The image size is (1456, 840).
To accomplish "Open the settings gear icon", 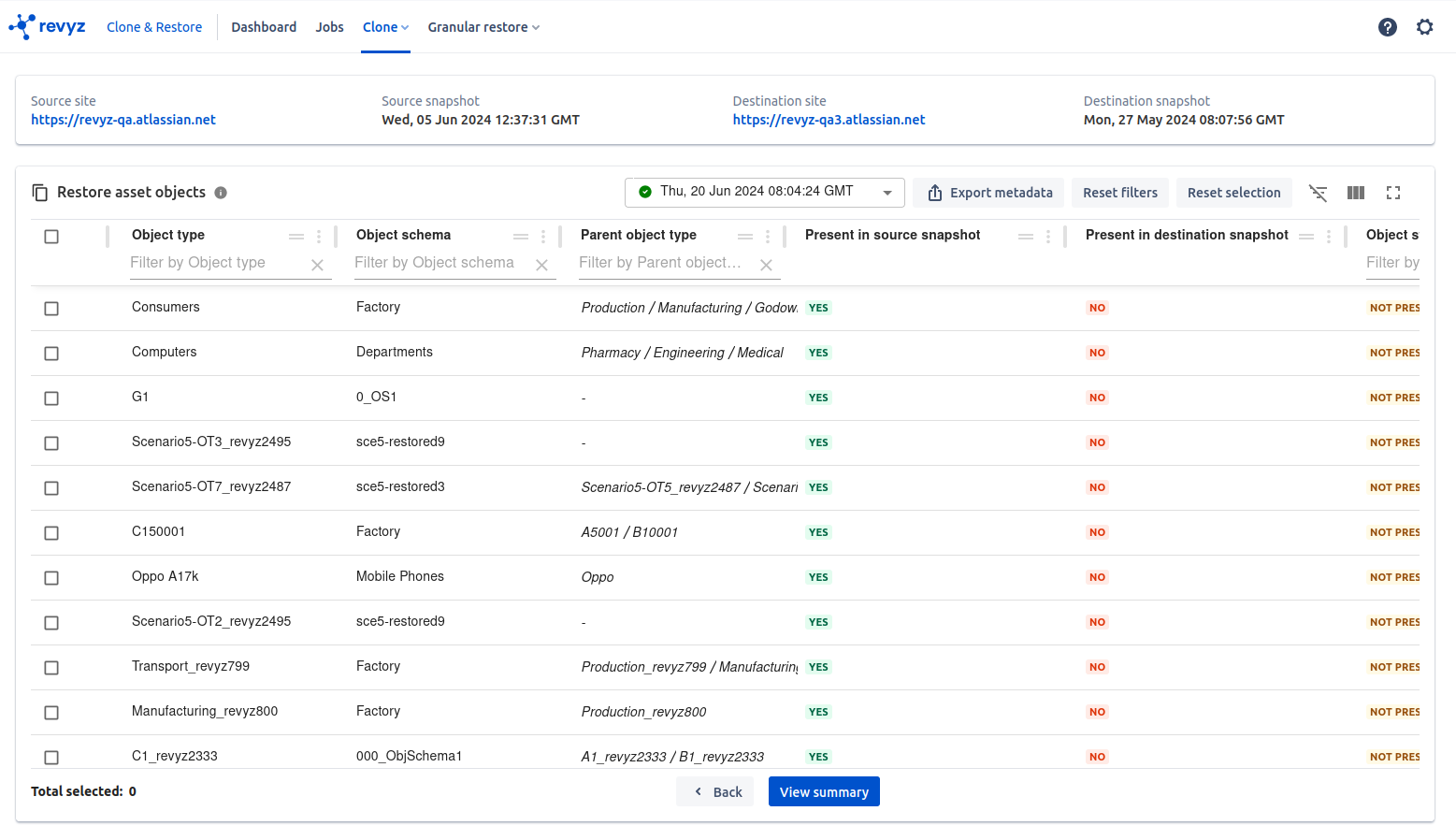I will pyautogui.click(x=1424, y=27).
